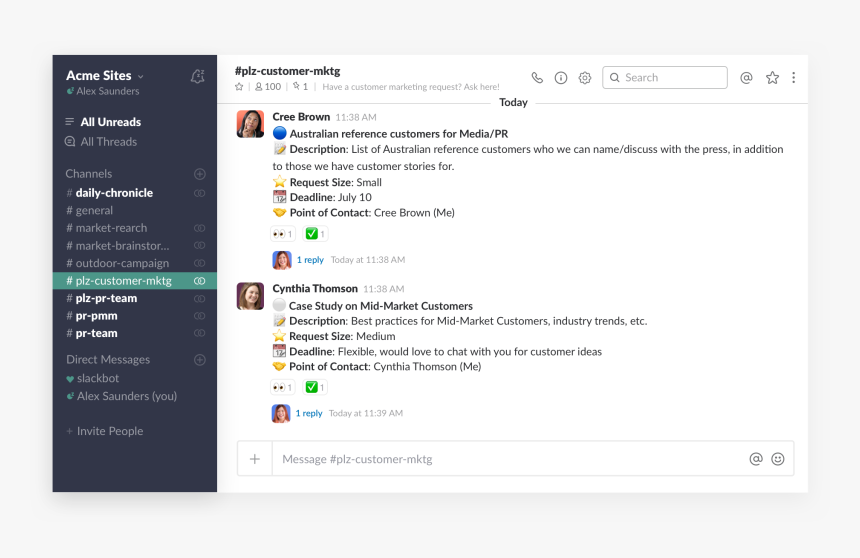Click the Message #plz-customer-mktg input

pos(509,459)
